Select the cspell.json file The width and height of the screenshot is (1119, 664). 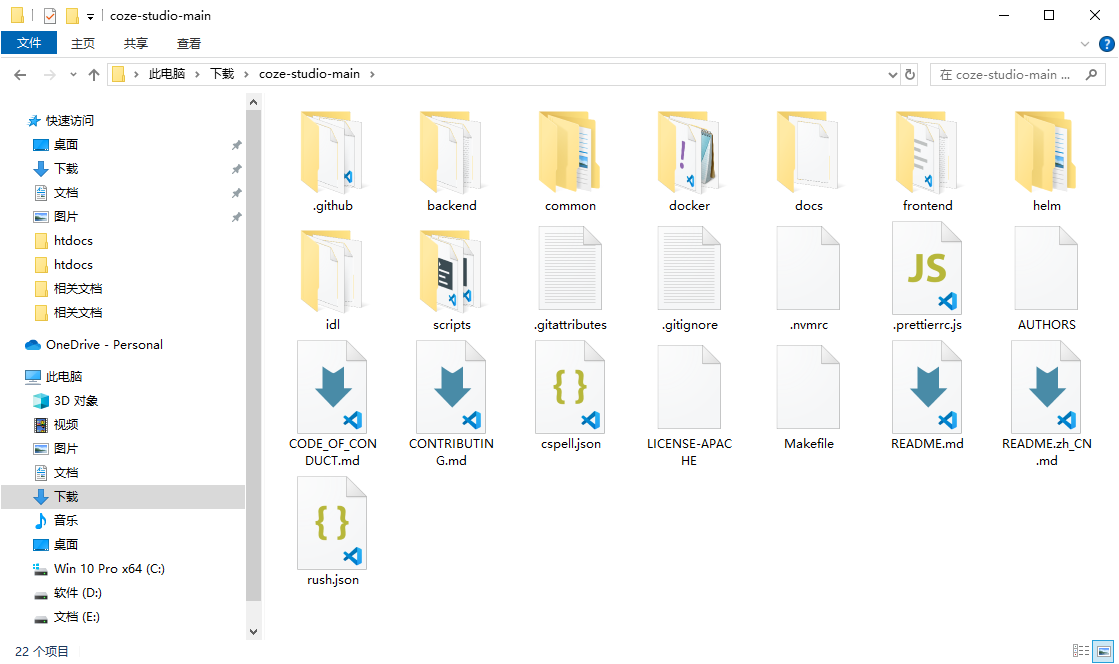point(570,389)
